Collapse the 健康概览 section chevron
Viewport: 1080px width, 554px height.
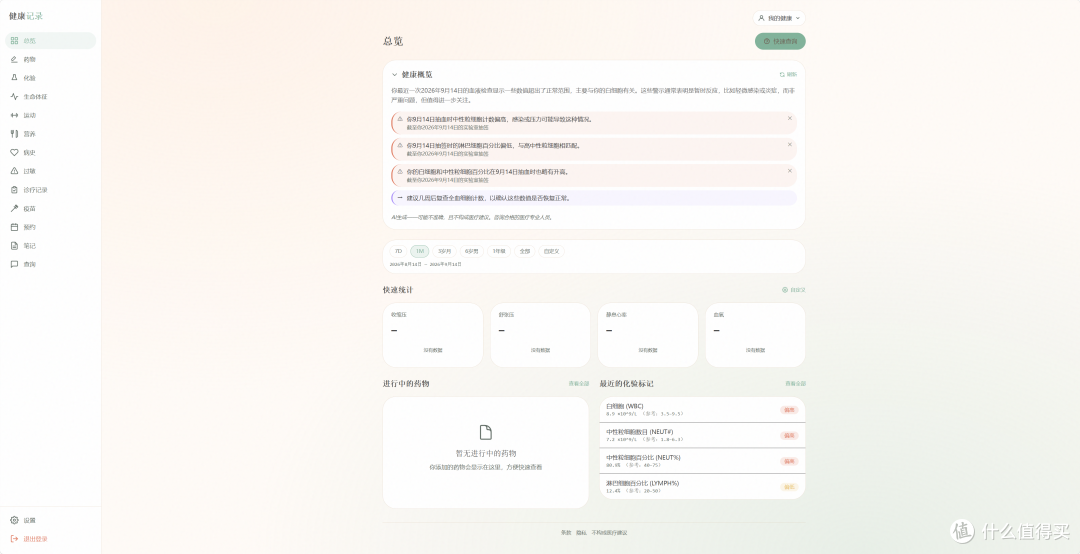pos(395,74)
